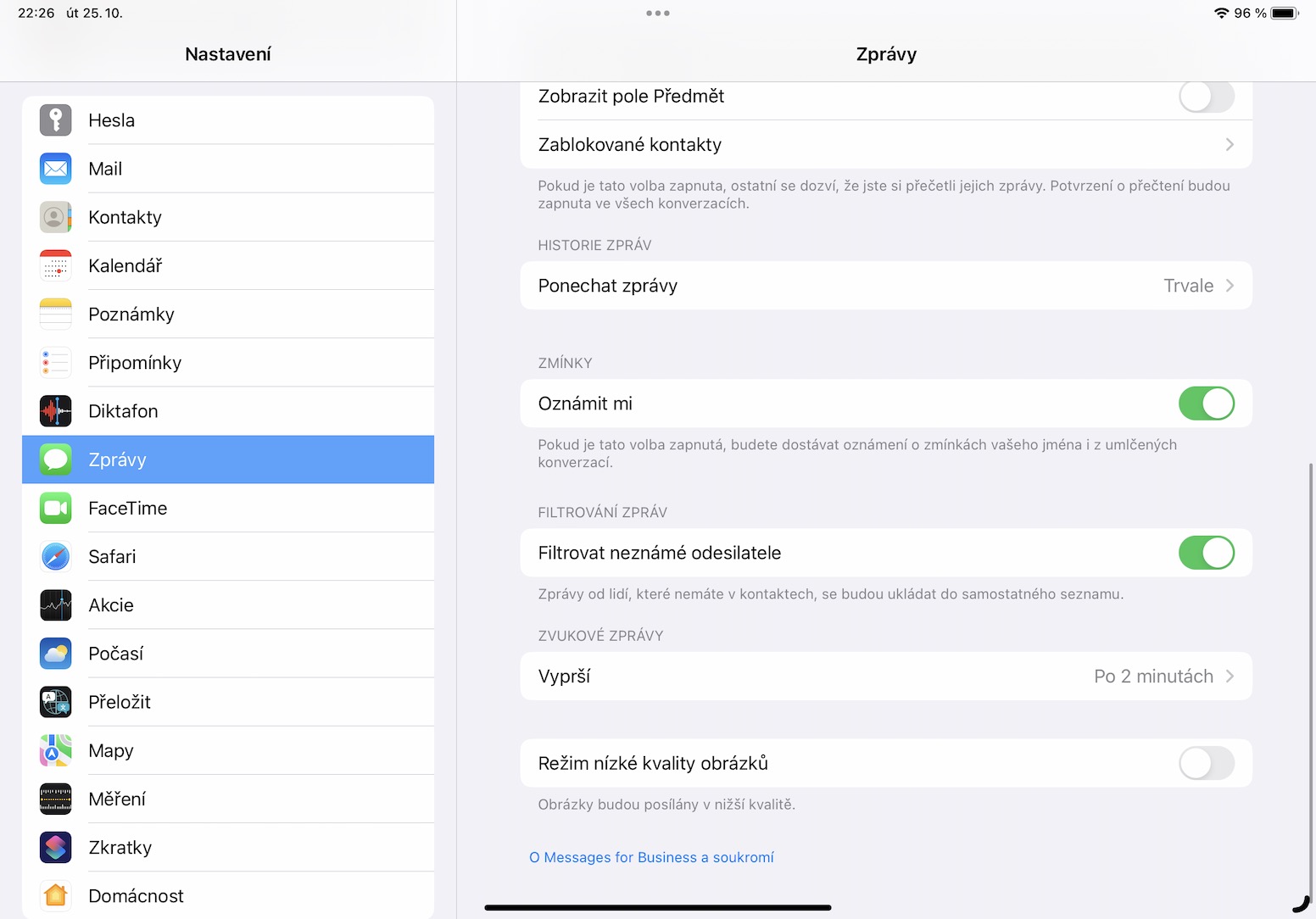Enable the Zobrazit pole Předmět switch
The width and height of the screenshot is (1316, 919).
tap(1206, 97)
